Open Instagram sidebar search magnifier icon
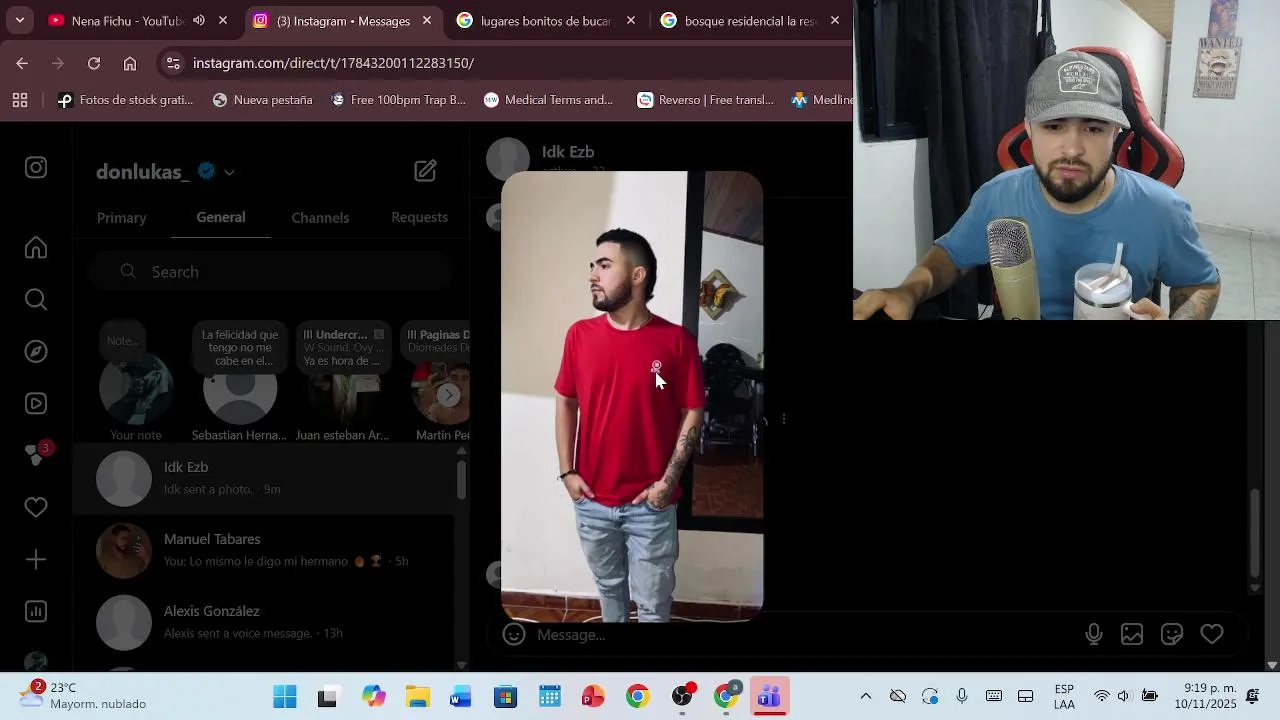 (36, 299)
